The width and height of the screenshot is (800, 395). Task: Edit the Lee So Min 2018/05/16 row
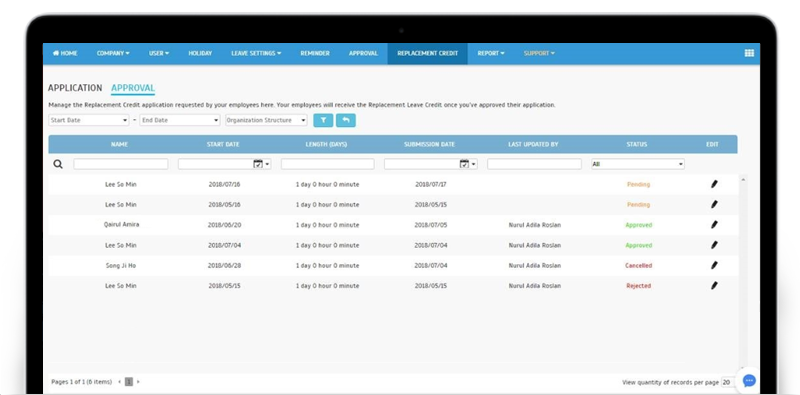pos(714,205)
